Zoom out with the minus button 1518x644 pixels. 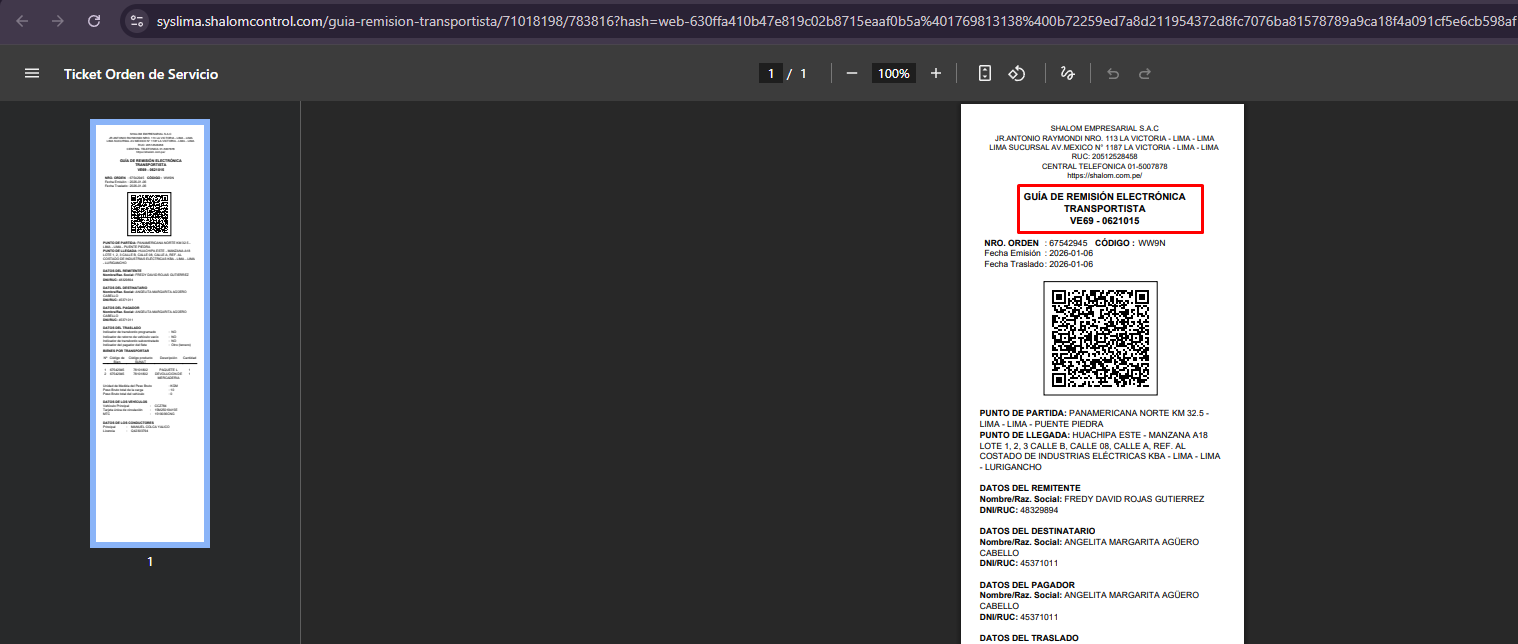pyautogui.click(x=852, y=74)
